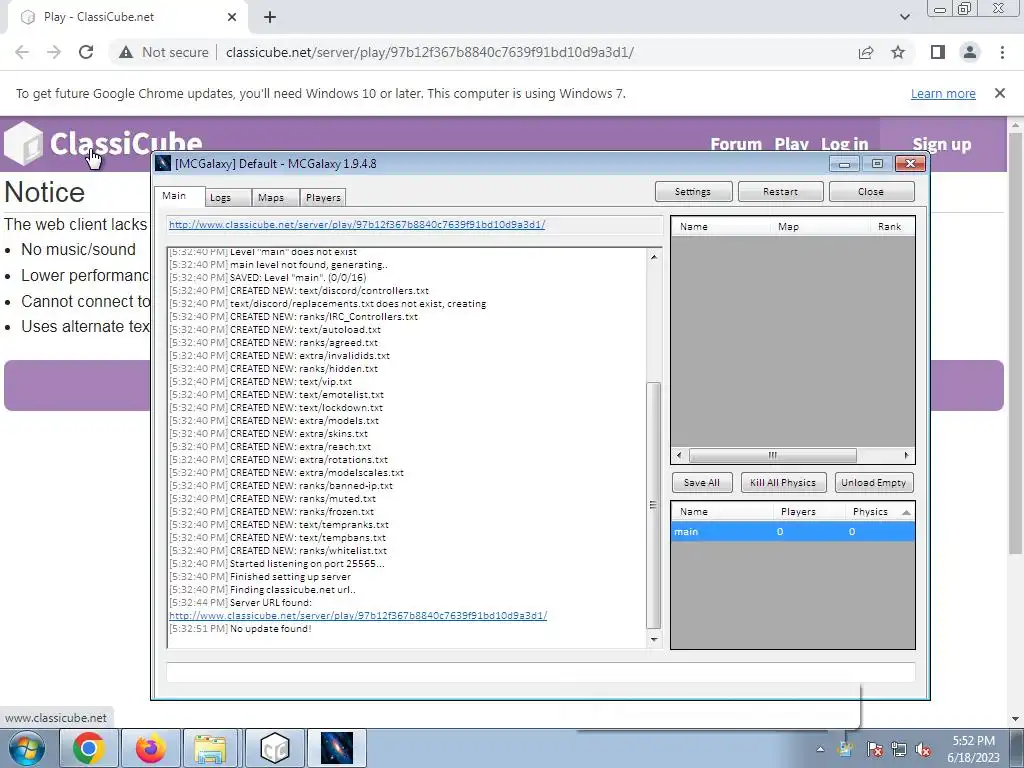
Task: Open MCGalaxy Settings button
Action: [693, 191]
